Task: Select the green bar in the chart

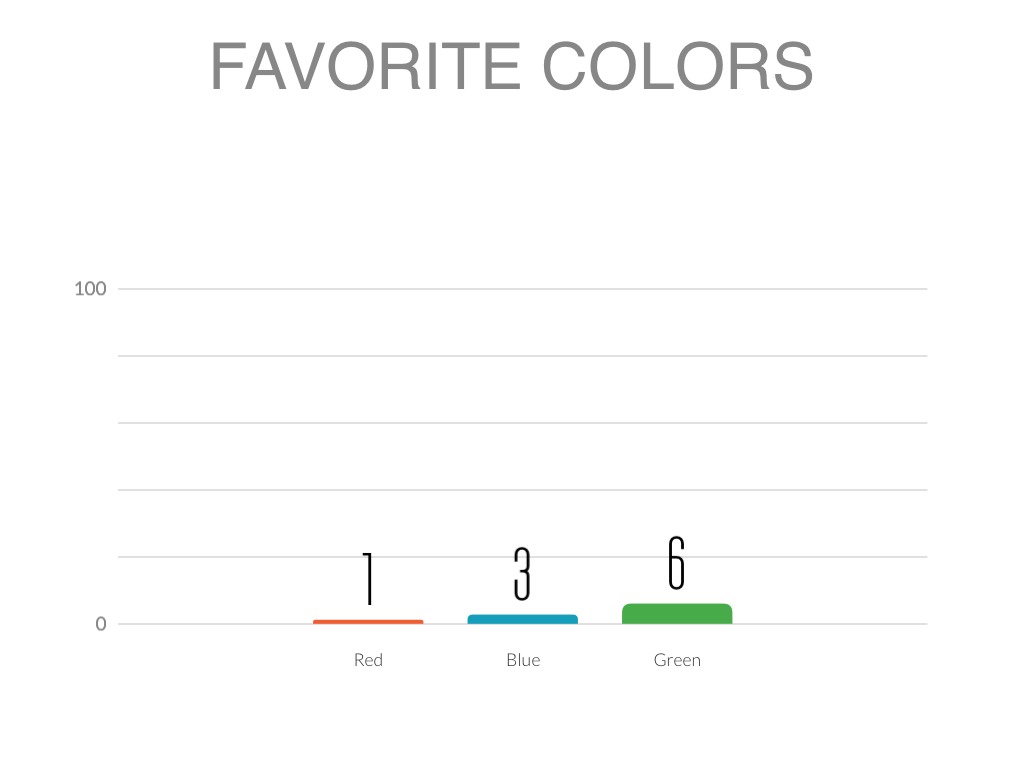Action: (x=677, y=614)
